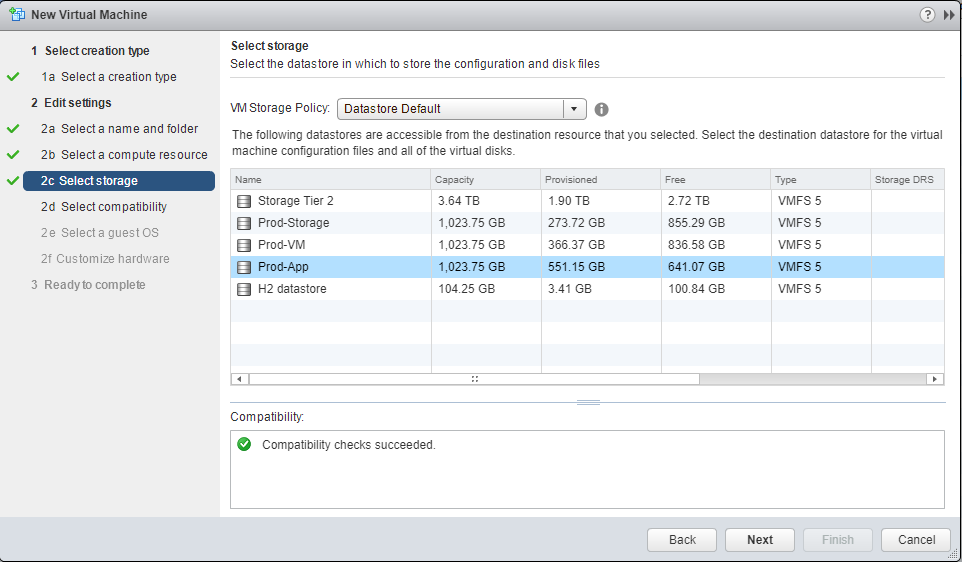Click the Back button
Viewport: 962px width, 562px height.
click(x=682, y=540)
